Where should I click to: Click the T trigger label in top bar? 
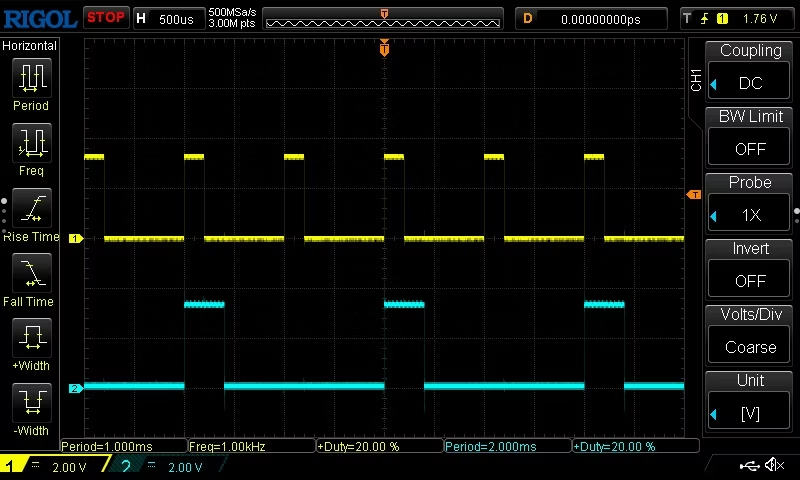pyautogui.click(x=687, y=19)
